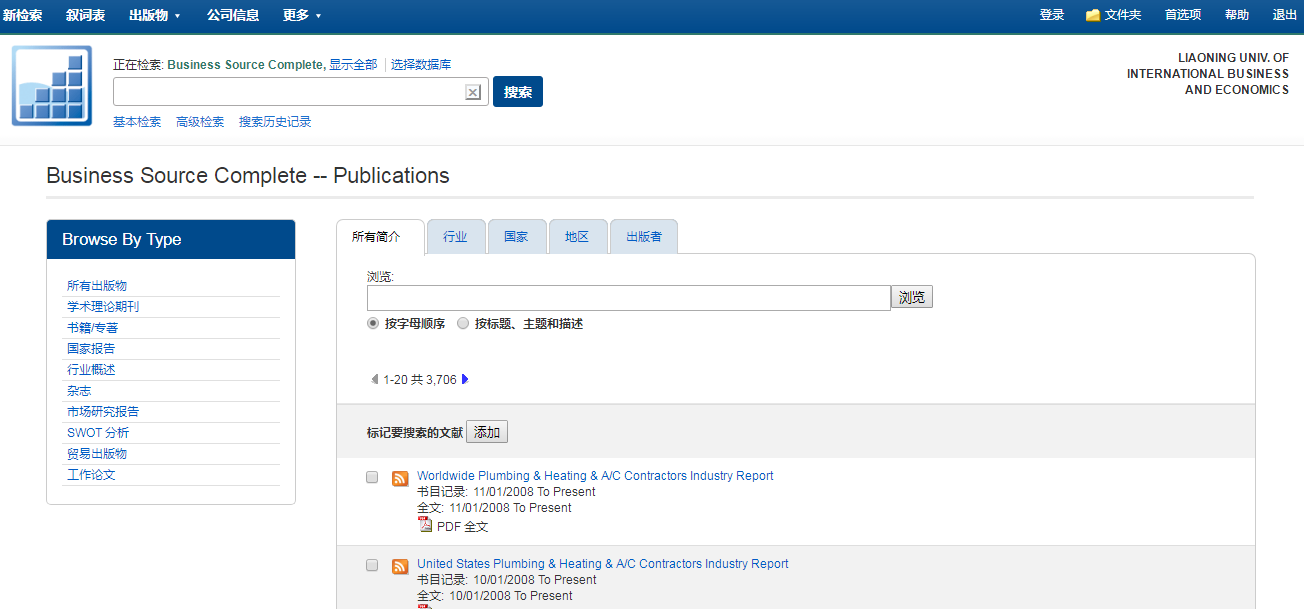Select the alphabetical order radio button

click(x=373, y=324)
